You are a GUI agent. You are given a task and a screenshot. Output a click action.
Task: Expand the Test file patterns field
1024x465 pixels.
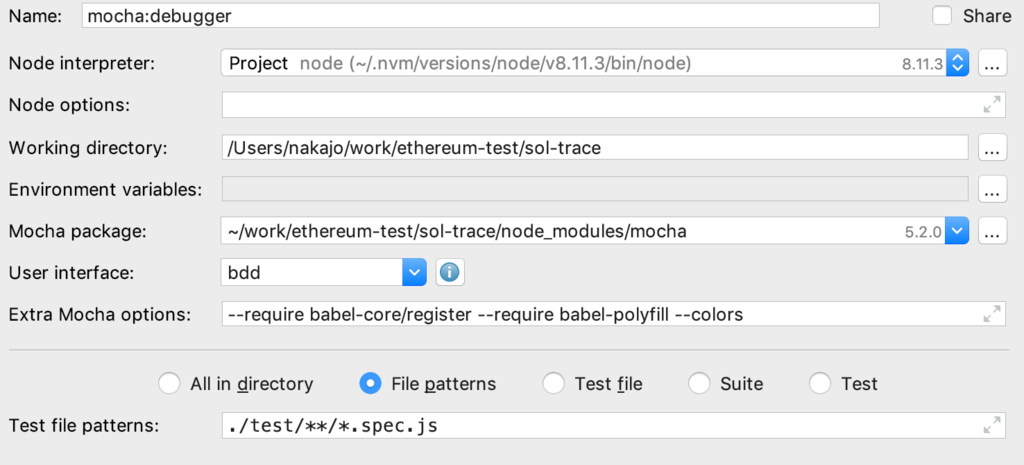(991, 425)
